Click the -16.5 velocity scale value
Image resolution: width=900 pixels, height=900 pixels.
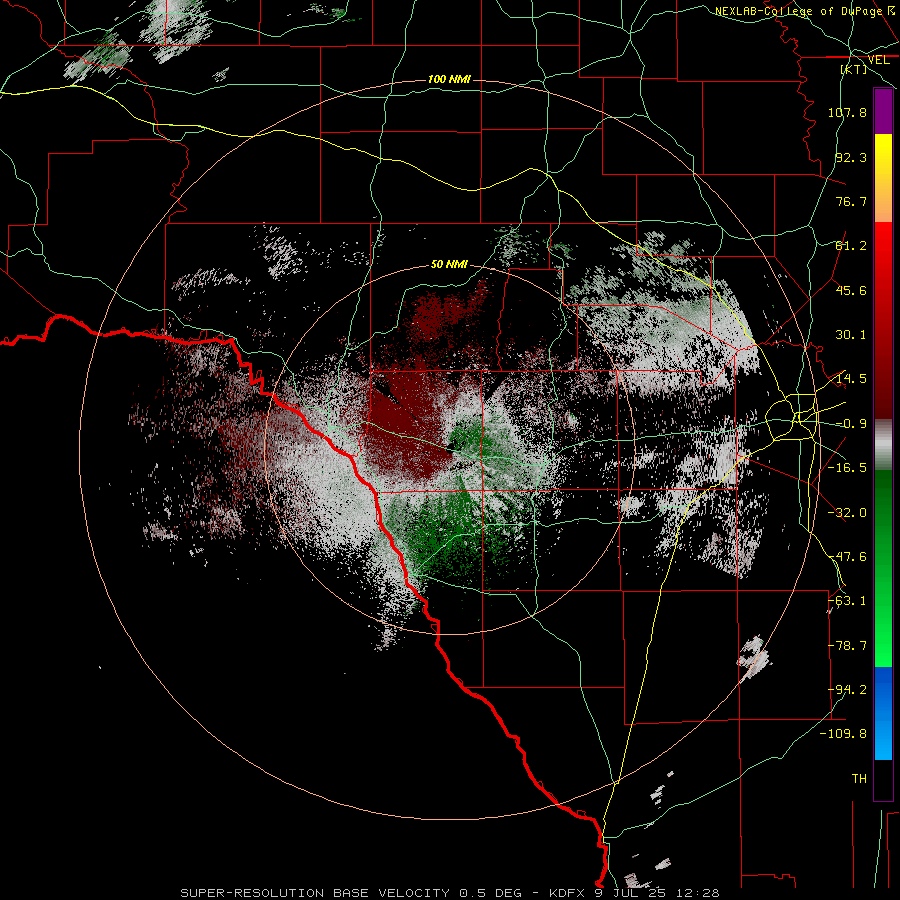[x=847, y=468]
